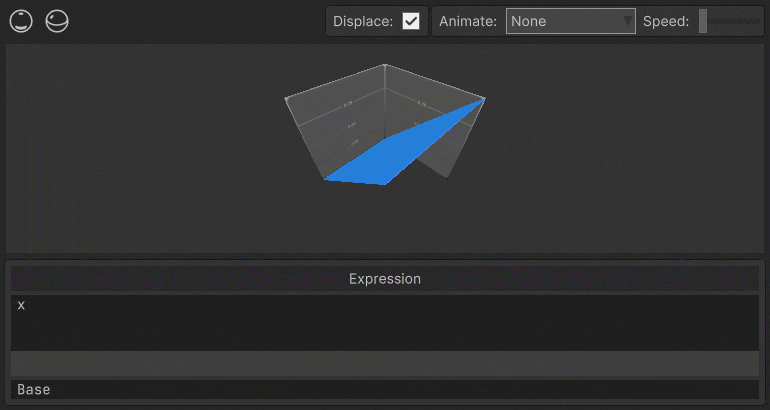
Task: Uncheck the Displace checkbox
Action: click(411, 21)
